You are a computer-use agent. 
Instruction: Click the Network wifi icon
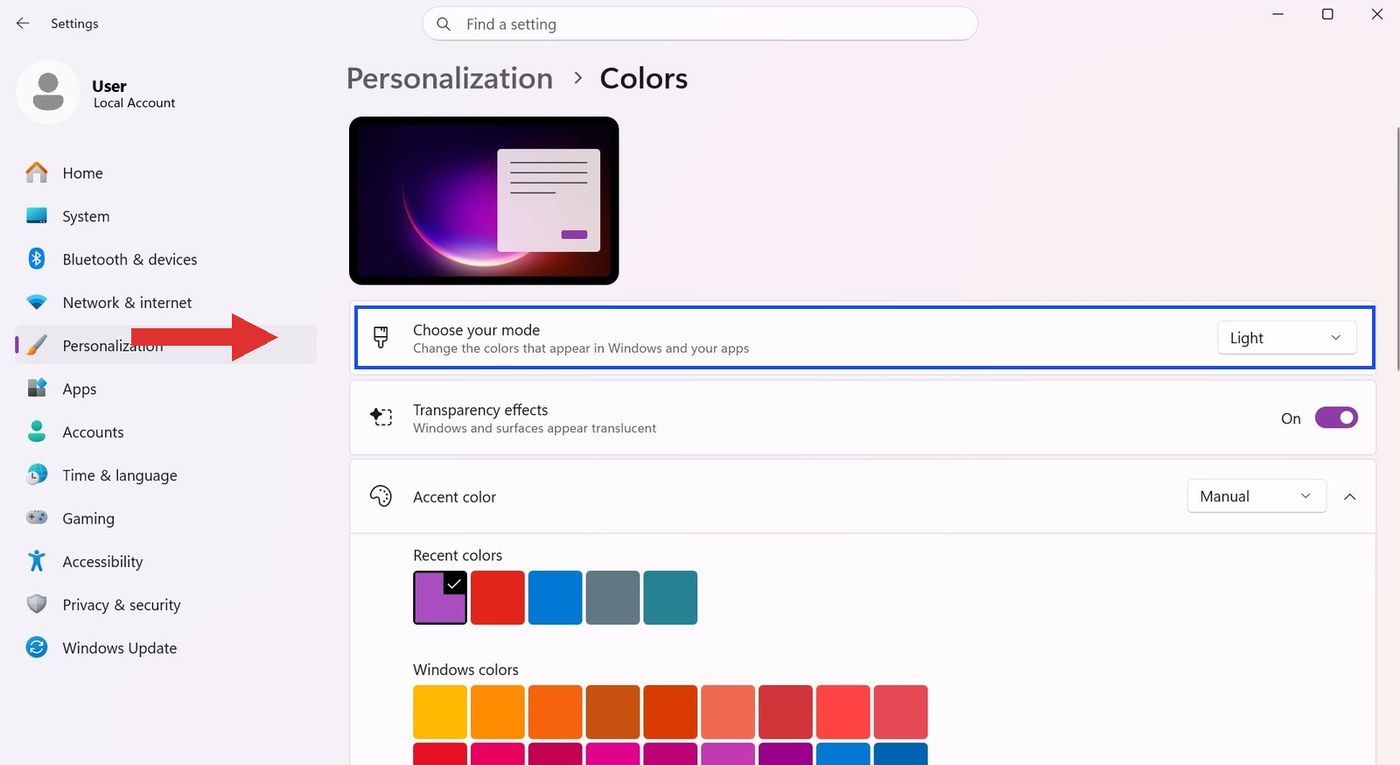click(37, 302)
